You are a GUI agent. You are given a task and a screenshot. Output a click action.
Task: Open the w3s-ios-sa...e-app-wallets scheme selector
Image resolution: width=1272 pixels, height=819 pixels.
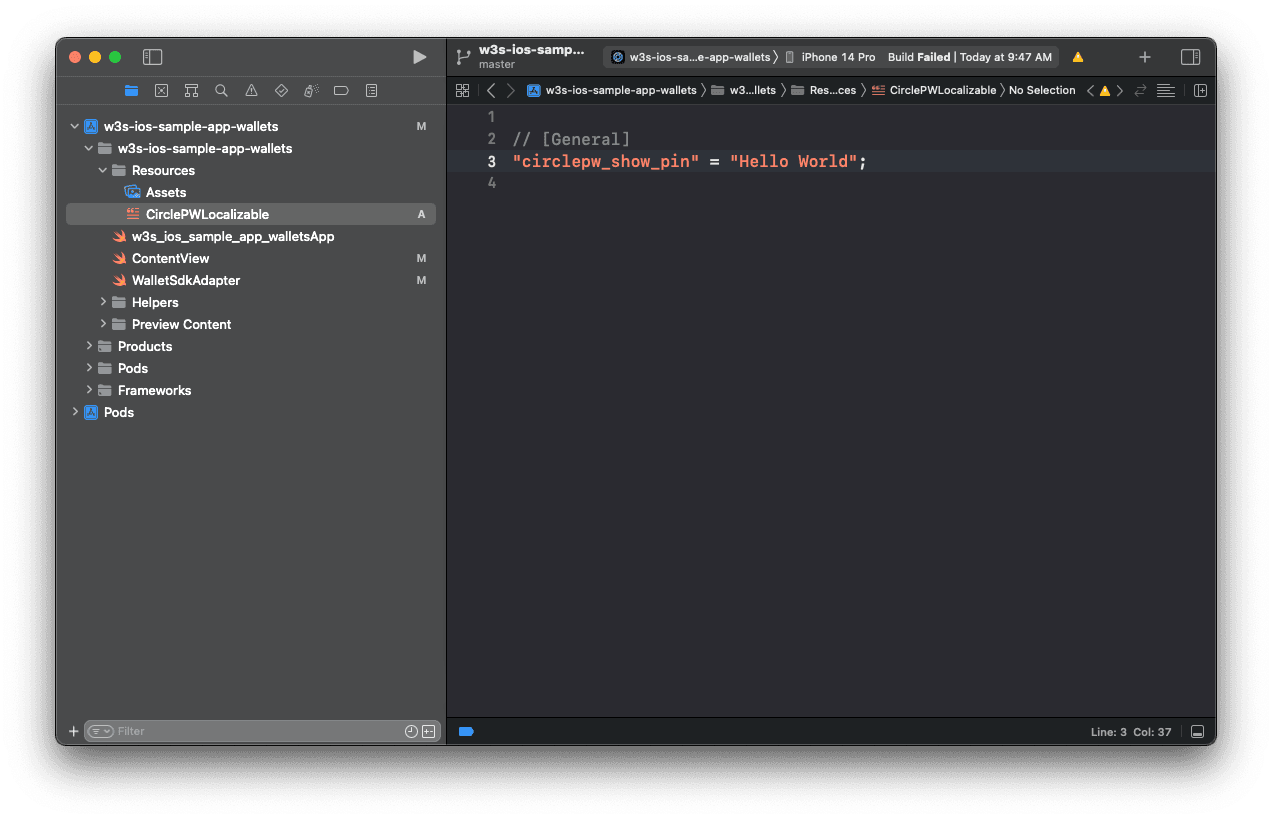tap(691, 57)
